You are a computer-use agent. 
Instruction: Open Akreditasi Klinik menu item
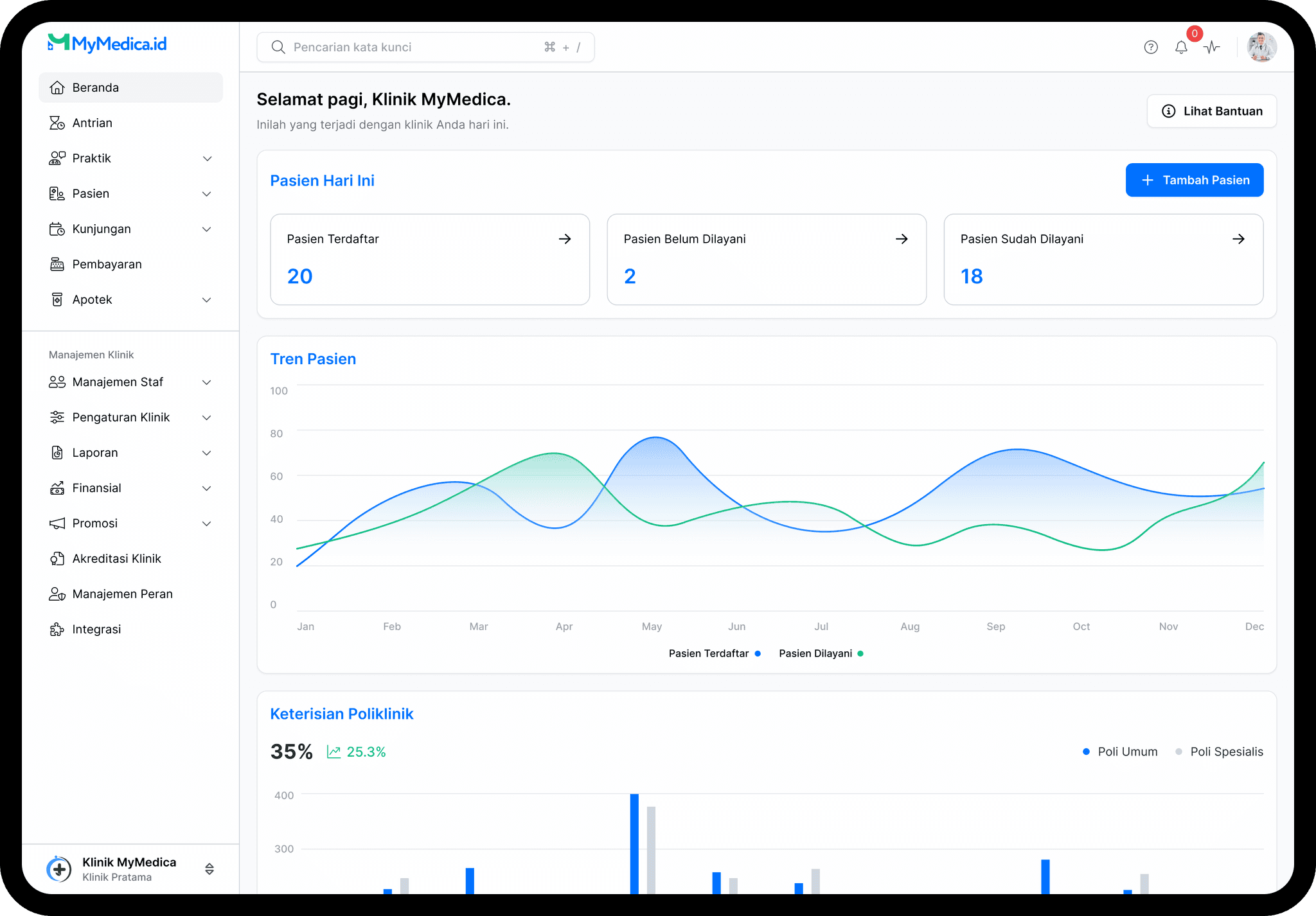(130, 558)
